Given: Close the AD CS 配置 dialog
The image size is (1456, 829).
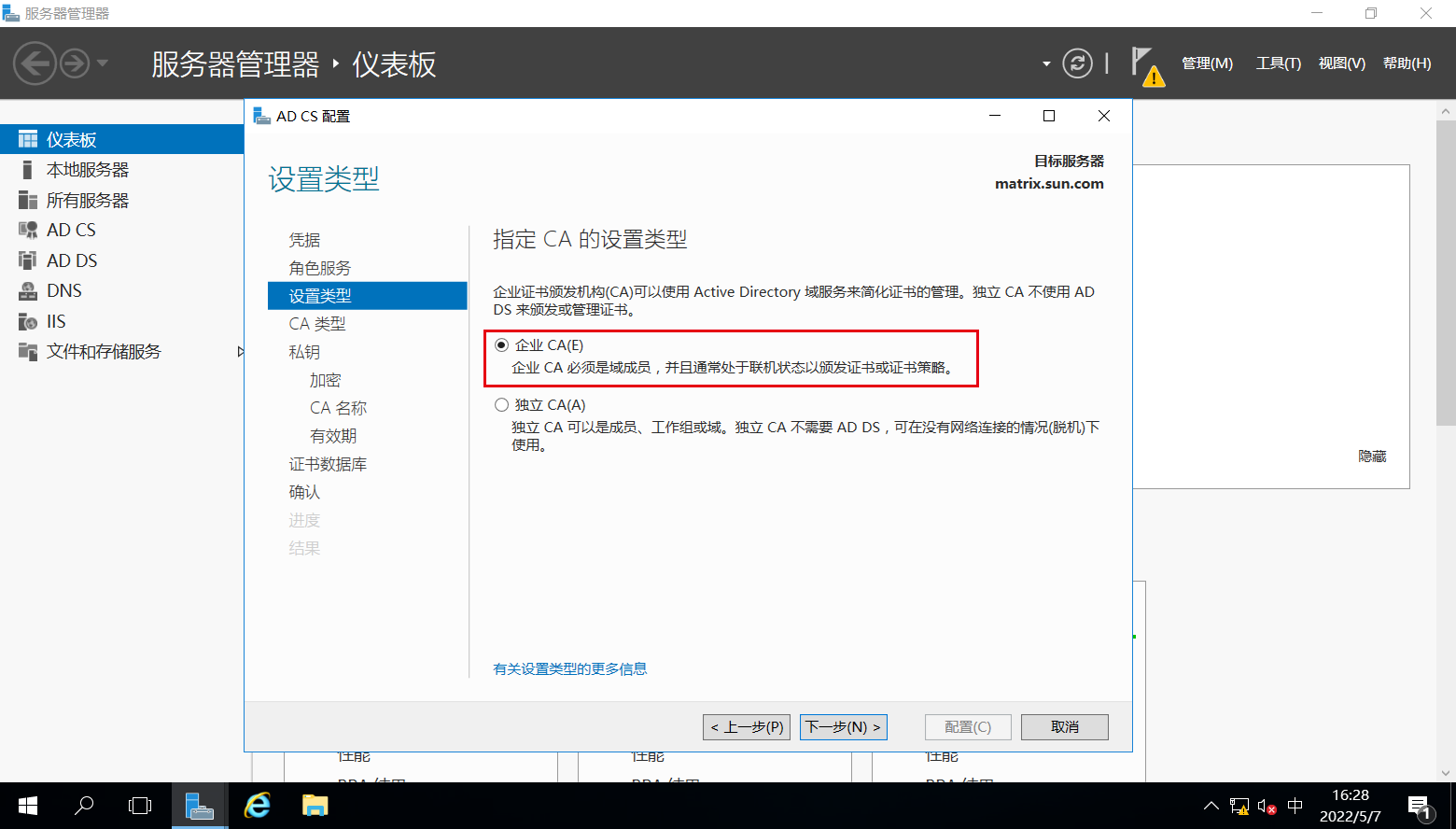Looking at the screenshot, I should (1104, 116).
